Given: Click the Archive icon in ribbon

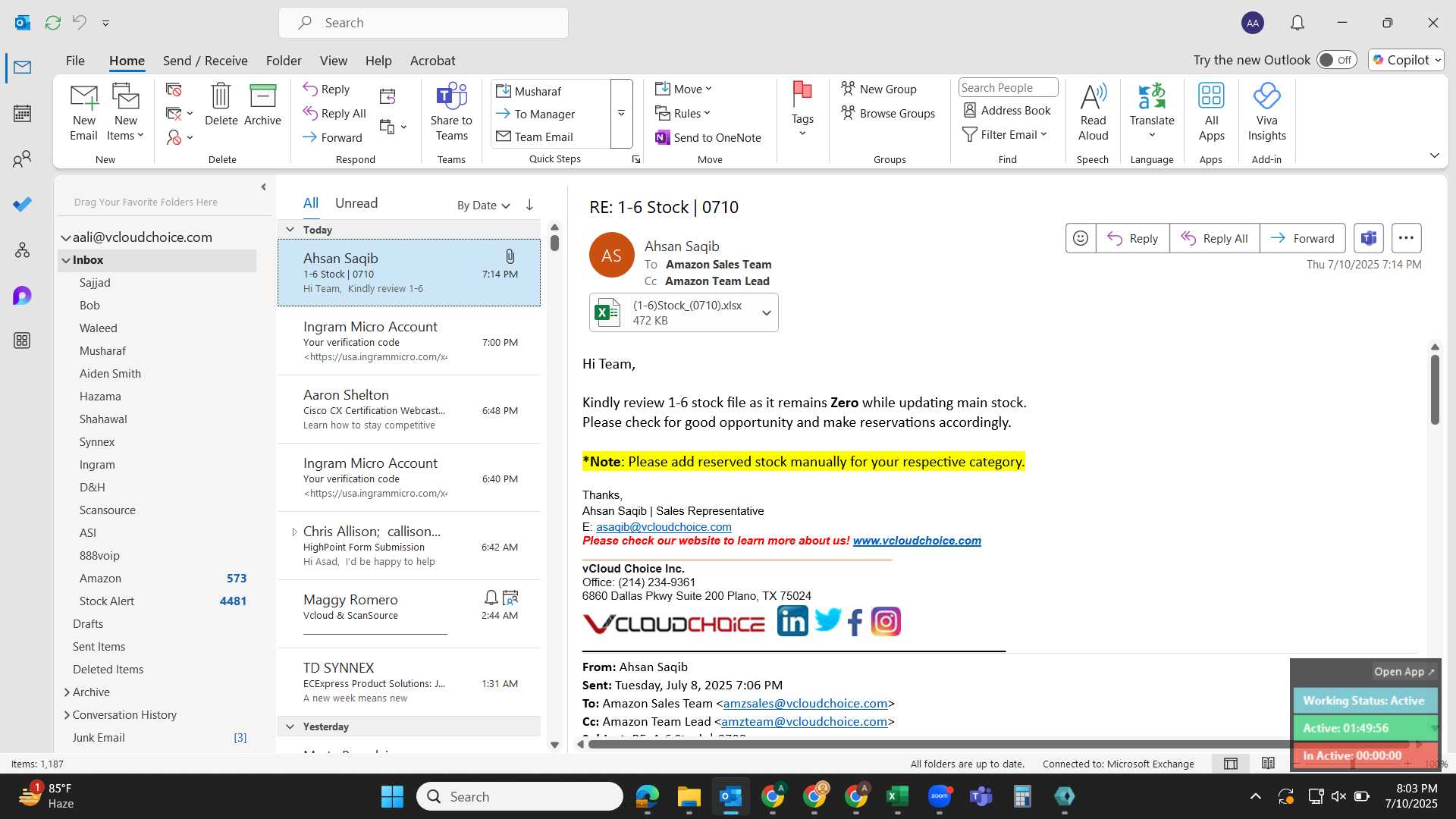Looking at the screenshot, I should point(262,105).
